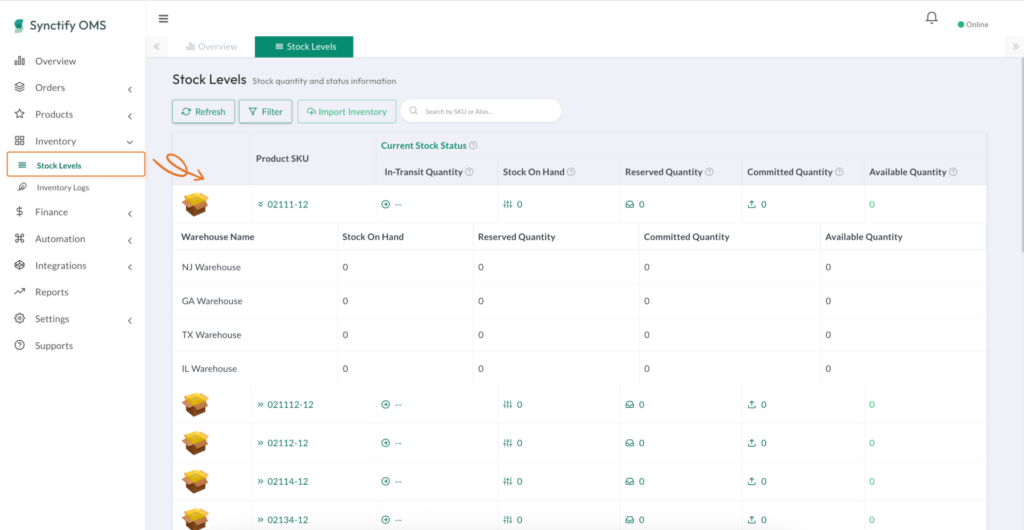Click the hamburger menu icon
1024x530 pixels.
163,18
